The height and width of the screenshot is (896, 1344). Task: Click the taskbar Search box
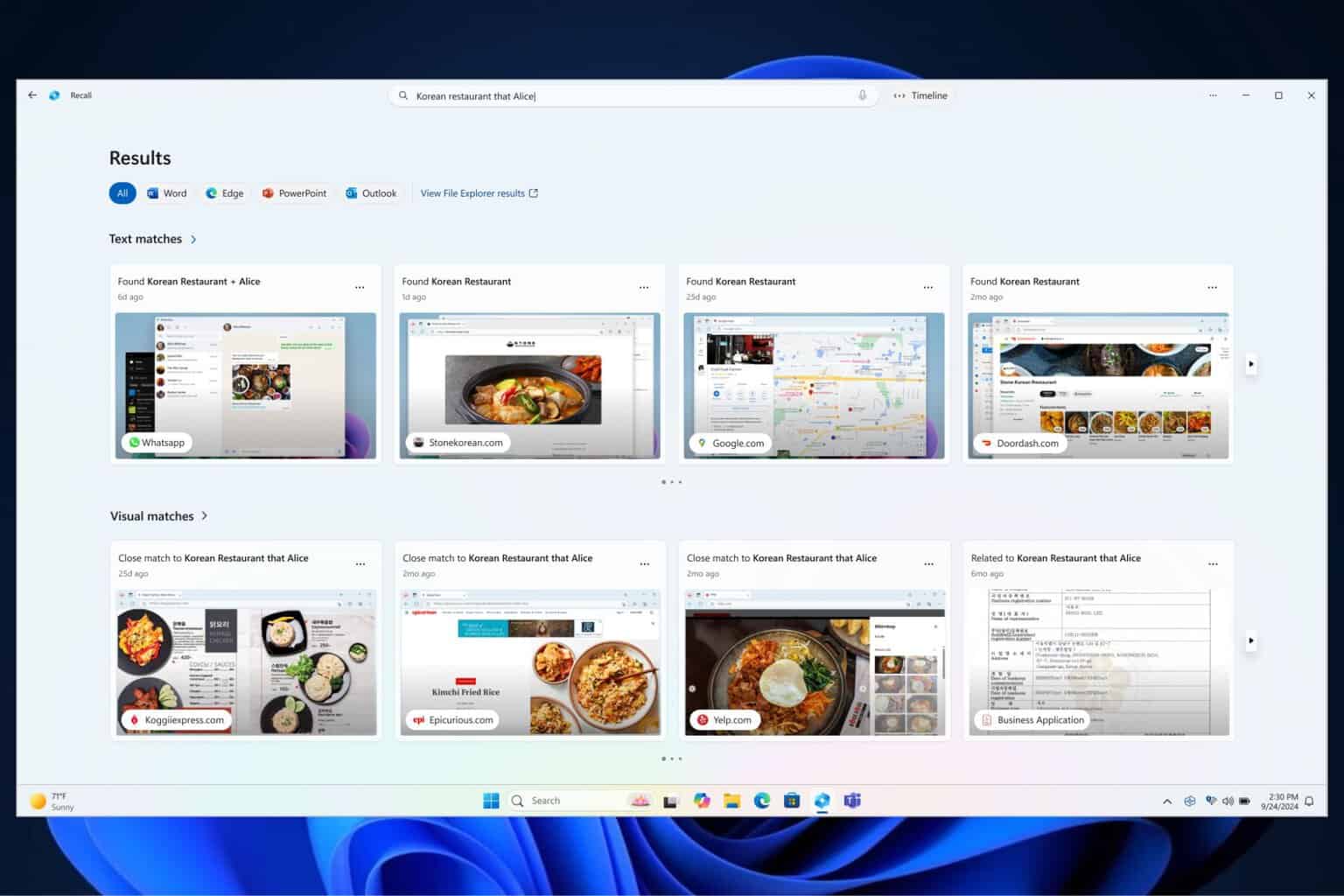pyautogui.click(x=581, y=801)
